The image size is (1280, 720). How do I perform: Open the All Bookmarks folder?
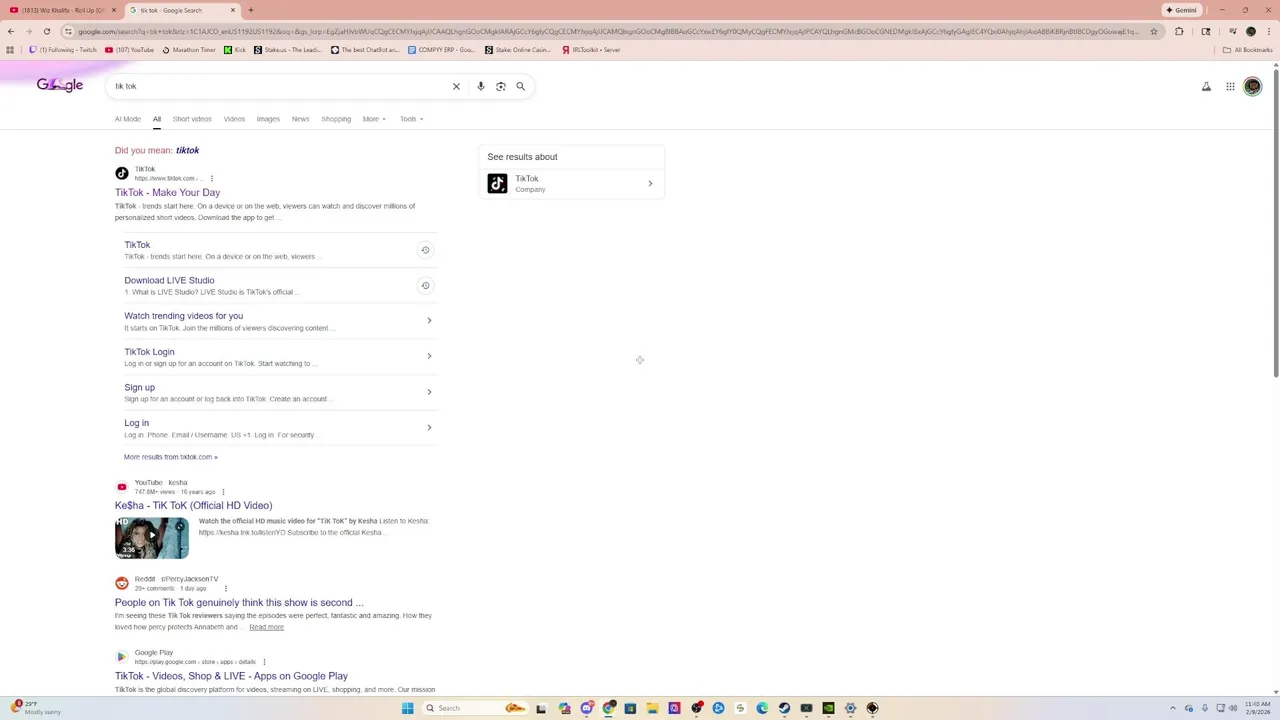tap(1247, 49)
